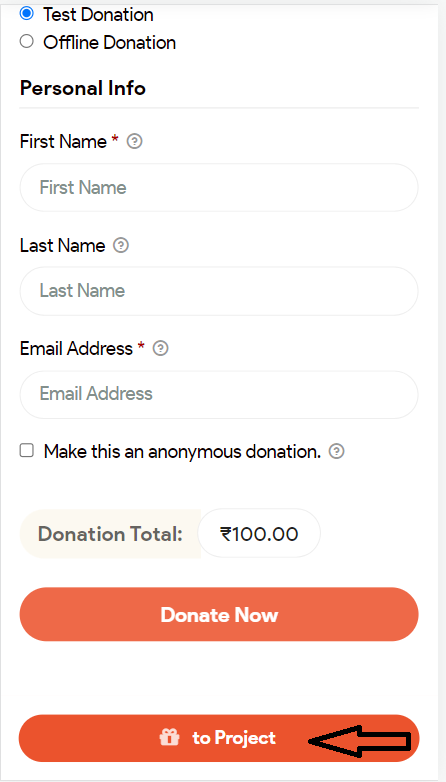446x782 pixels.
Task: Click help icon beside anonymous donation option
Action: point(337,452)
